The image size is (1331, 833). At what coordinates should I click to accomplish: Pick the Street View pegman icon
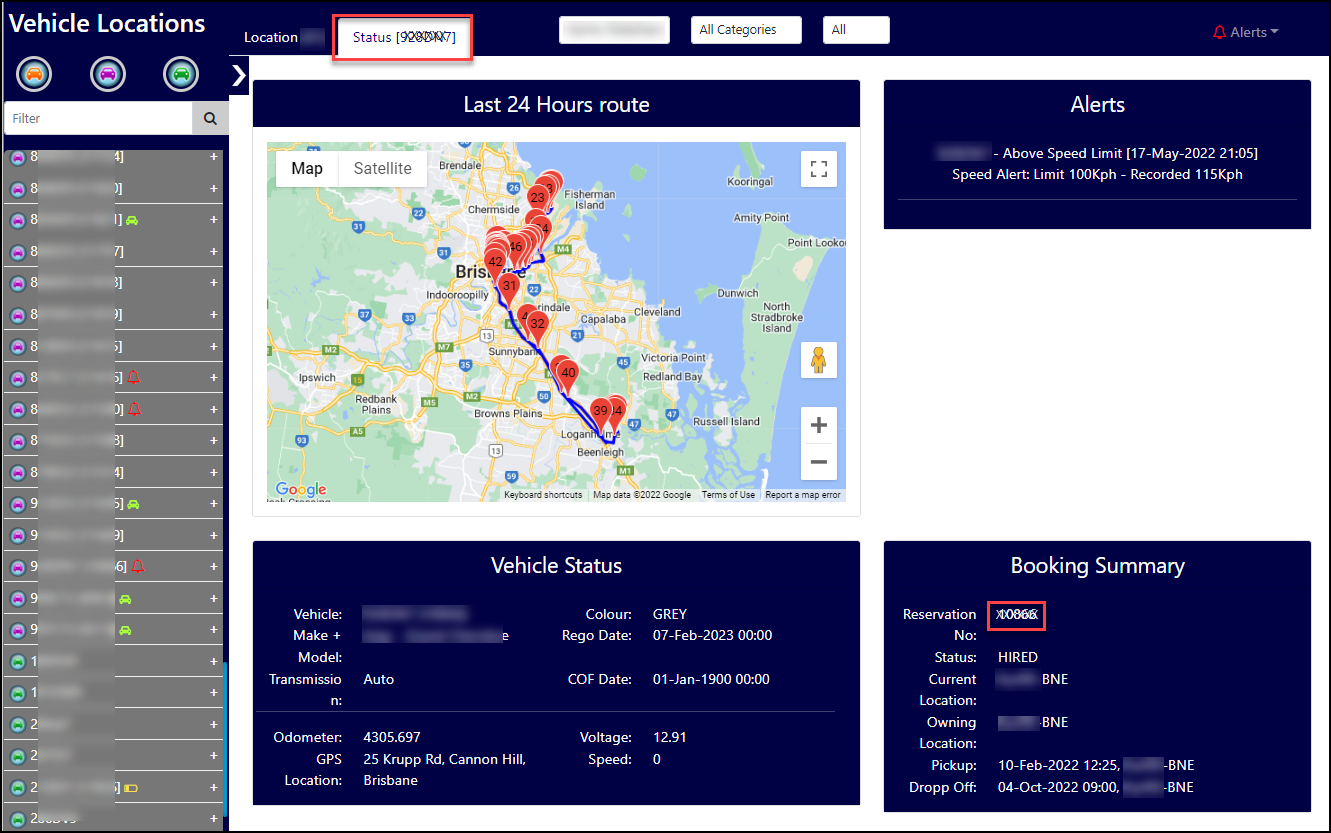point(818,360)
